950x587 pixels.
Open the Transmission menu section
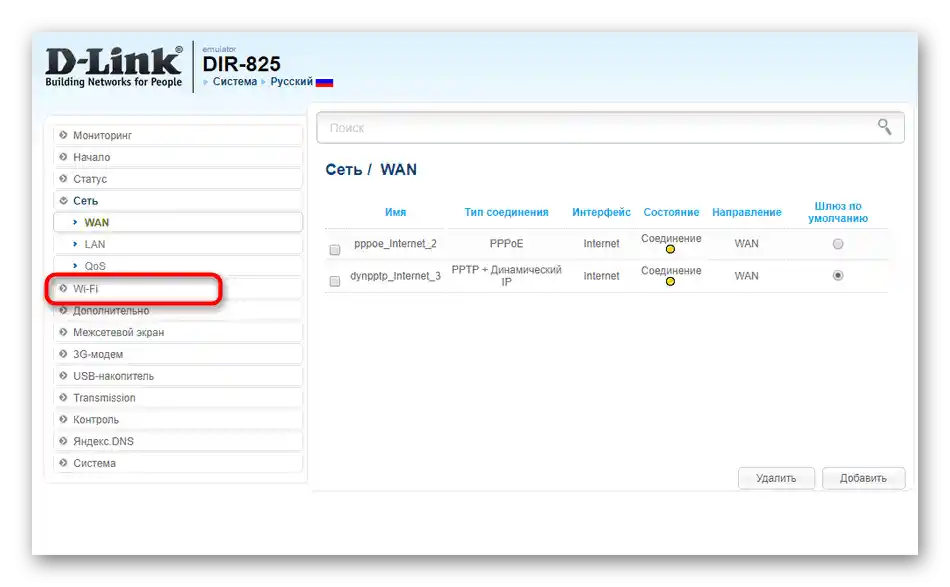pyautogui.click(x=178, y=397)
